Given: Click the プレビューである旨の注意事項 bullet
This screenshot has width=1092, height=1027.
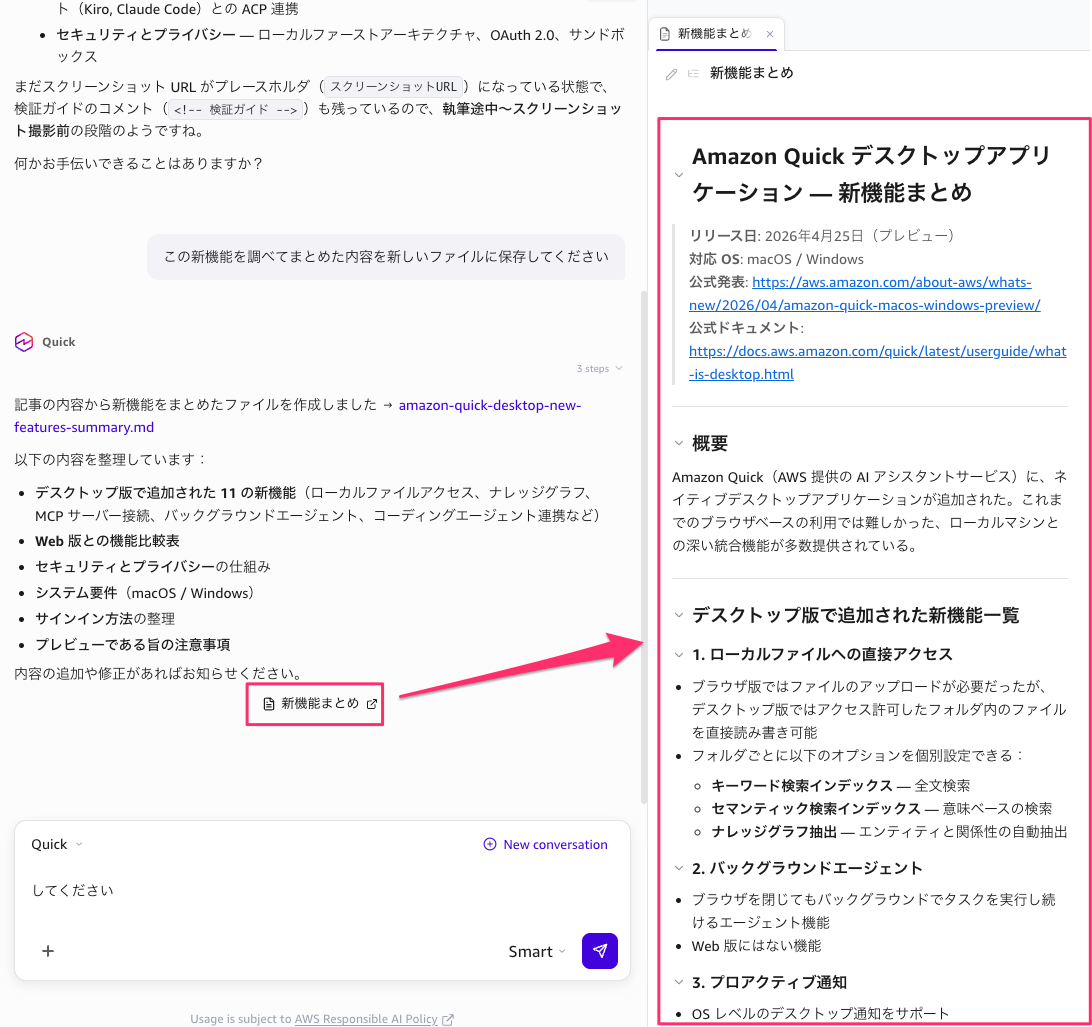Looking at the screenshot, I should [x=132, y=645].
